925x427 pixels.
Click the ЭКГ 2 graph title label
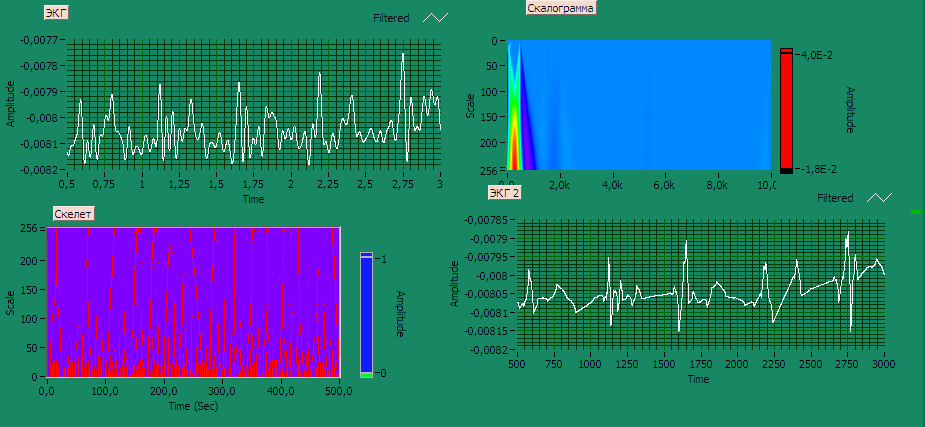[x=505, y=192]
